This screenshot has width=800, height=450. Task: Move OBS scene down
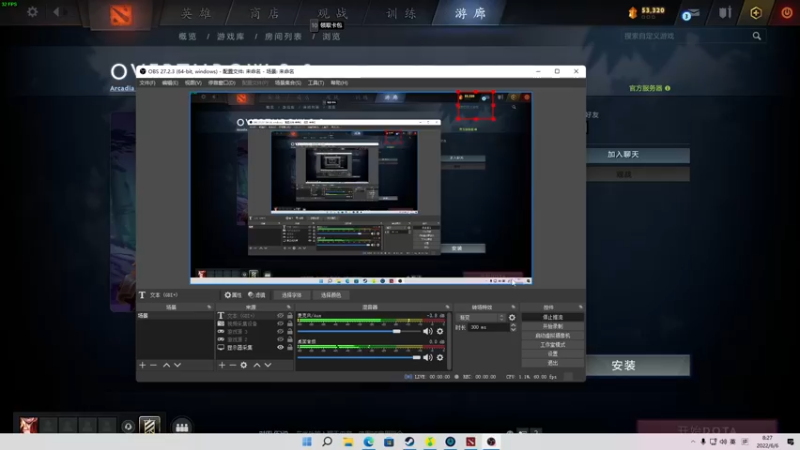pyautogui.click(x=178, y=365)
